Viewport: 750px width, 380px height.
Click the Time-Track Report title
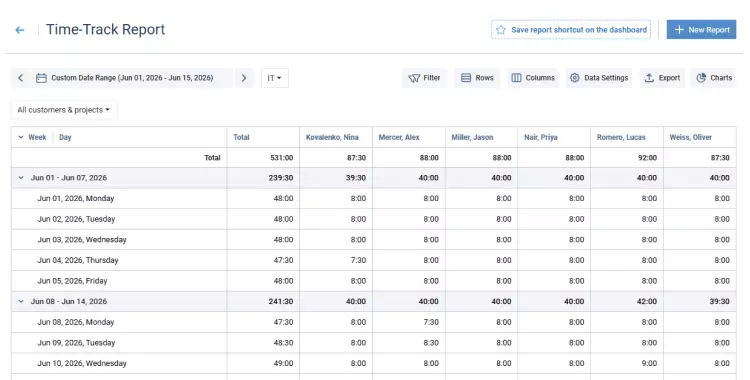[x=105, y=30]
